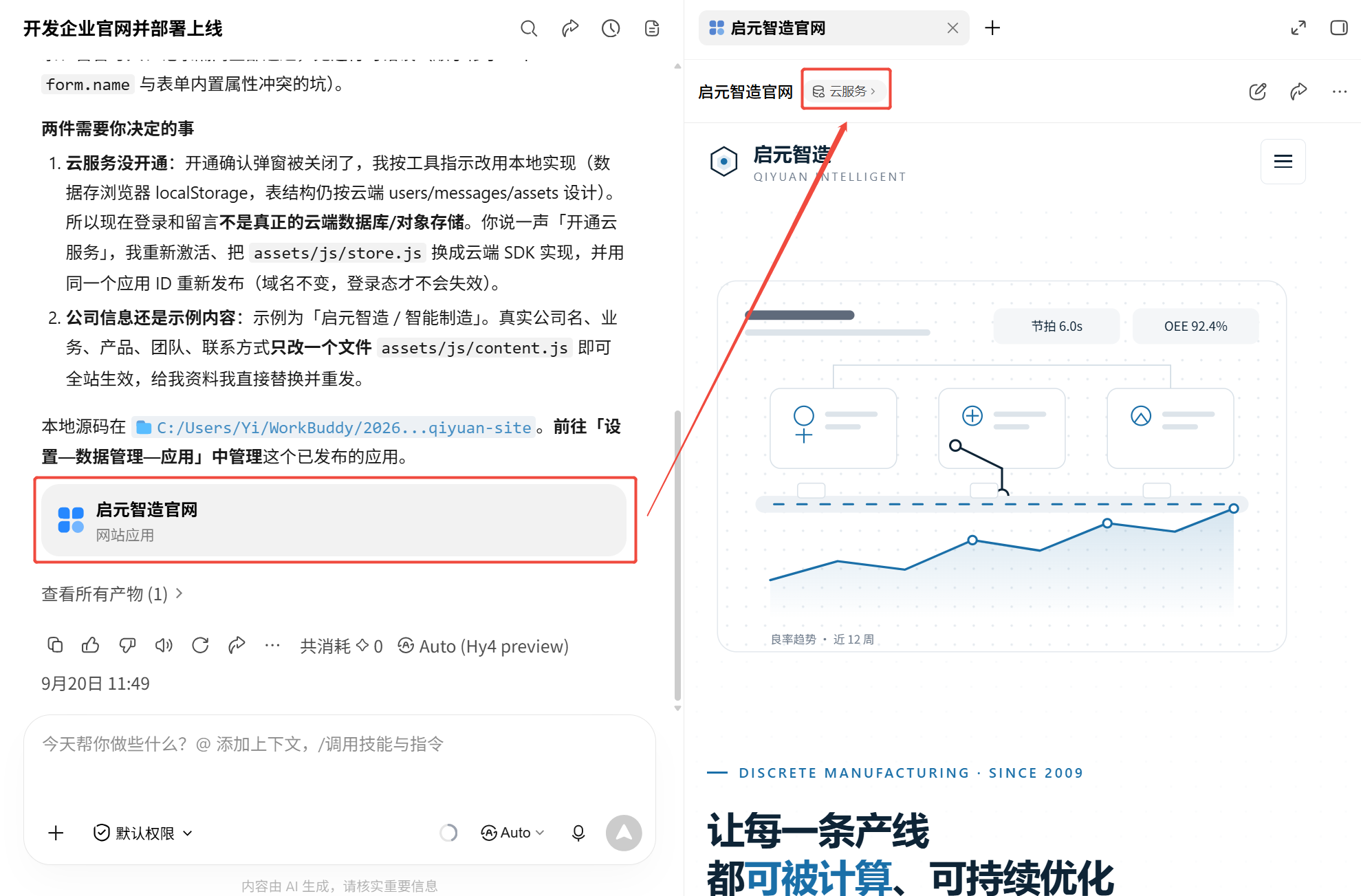Open the 启元智造官网 网站应用 card
This screenshot has width=1361, height=896.
pos(334,521)
